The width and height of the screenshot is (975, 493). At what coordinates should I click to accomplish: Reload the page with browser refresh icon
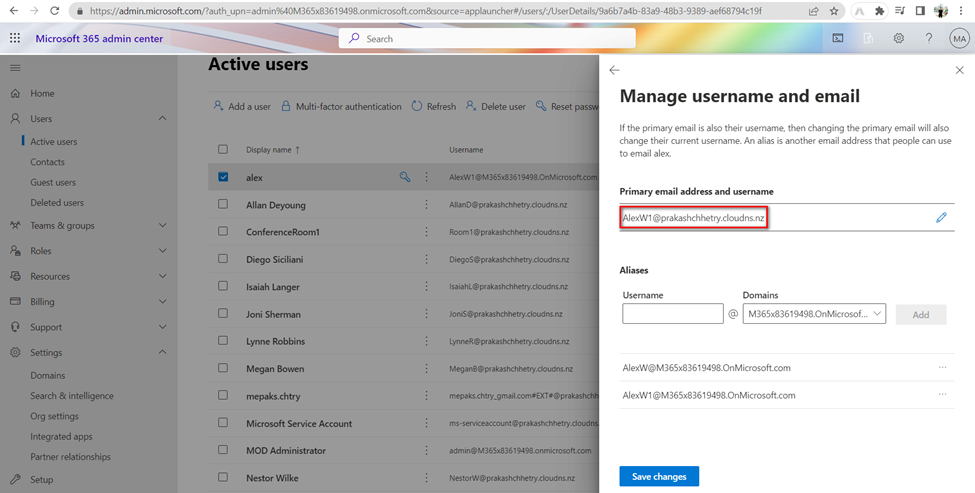pos(55,11)
